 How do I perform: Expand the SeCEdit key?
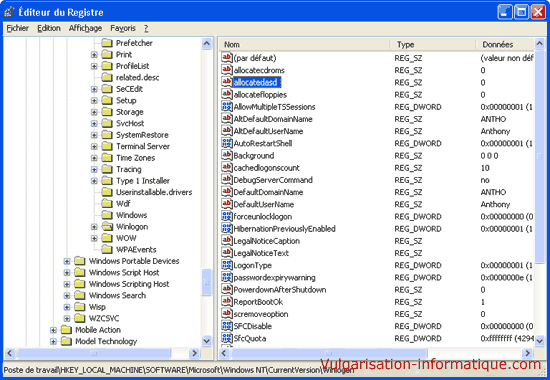click(x=94, y=89)
